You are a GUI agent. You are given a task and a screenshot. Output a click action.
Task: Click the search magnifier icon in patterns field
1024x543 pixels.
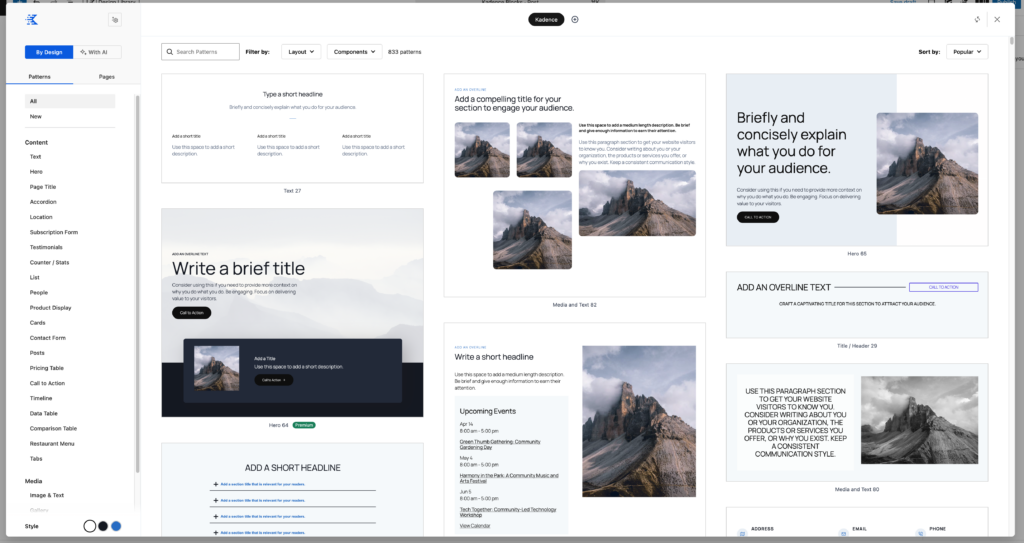[169, 52]
